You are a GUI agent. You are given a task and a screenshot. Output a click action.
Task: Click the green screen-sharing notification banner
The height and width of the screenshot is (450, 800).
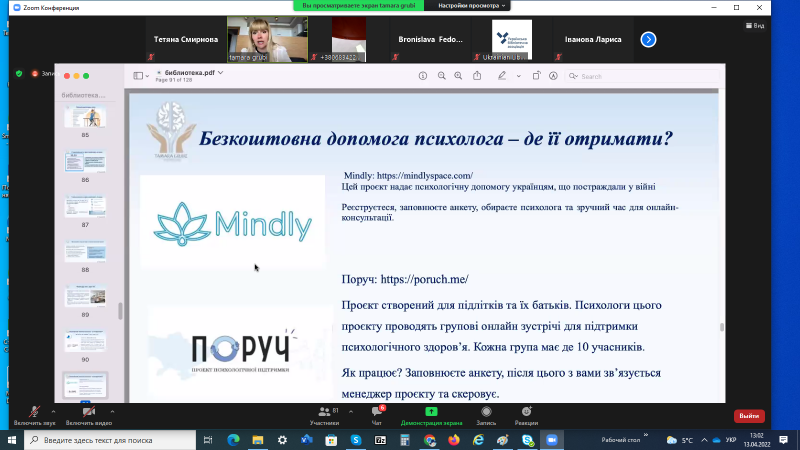(x=359, y=6)
